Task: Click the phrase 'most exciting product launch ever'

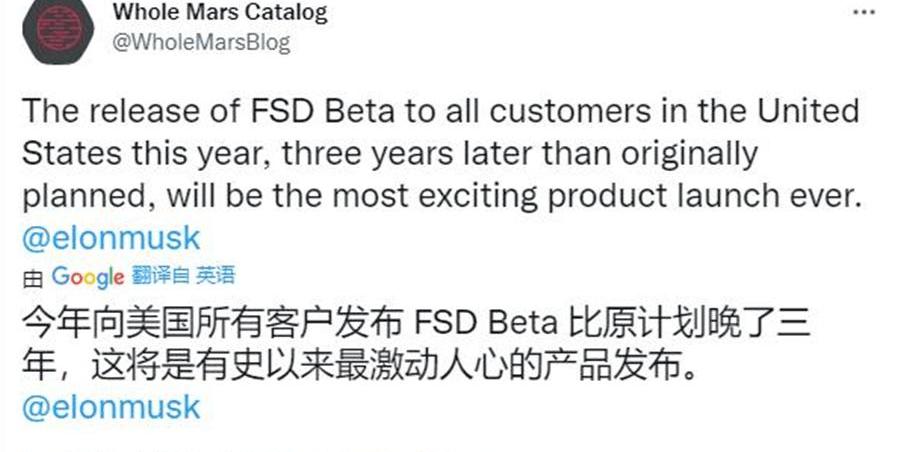Action: [x=597, y=196]
